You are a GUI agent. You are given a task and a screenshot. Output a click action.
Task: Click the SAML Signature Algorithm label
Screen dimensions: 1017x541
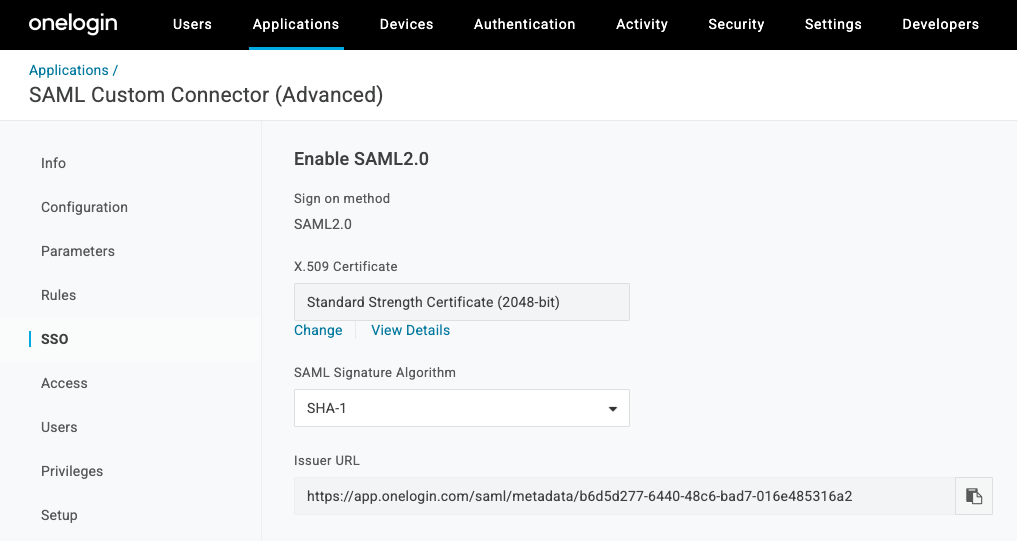tap(375, 372)
